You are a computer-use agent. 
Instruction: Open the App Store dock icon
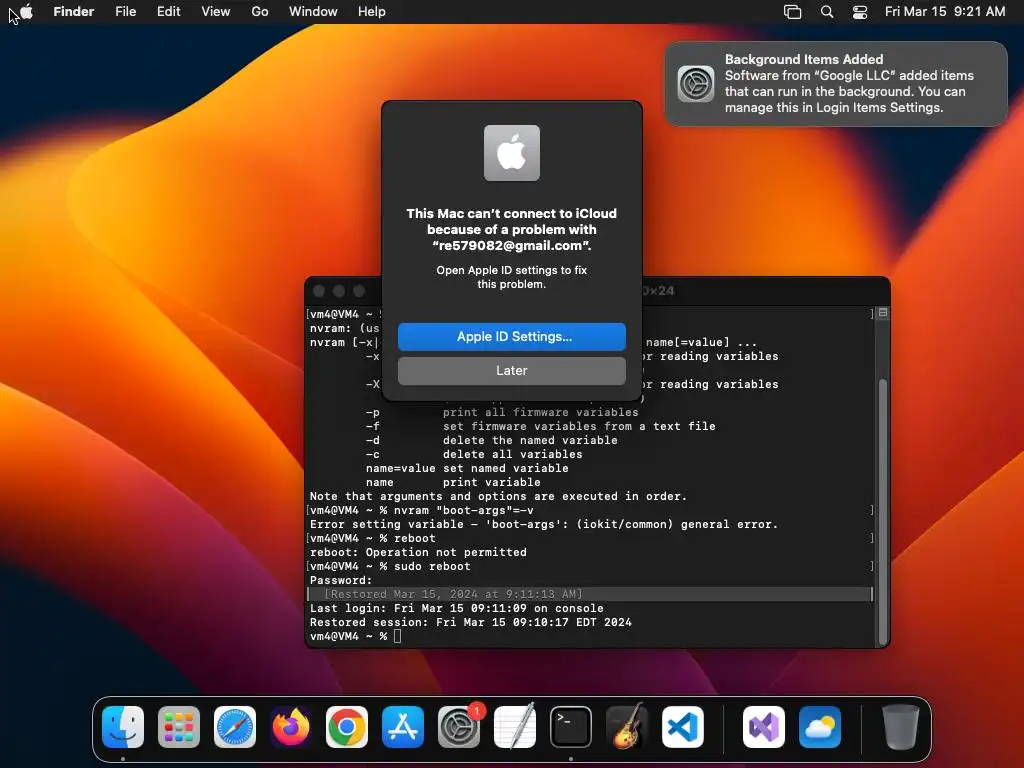click(x=403, y=727)
